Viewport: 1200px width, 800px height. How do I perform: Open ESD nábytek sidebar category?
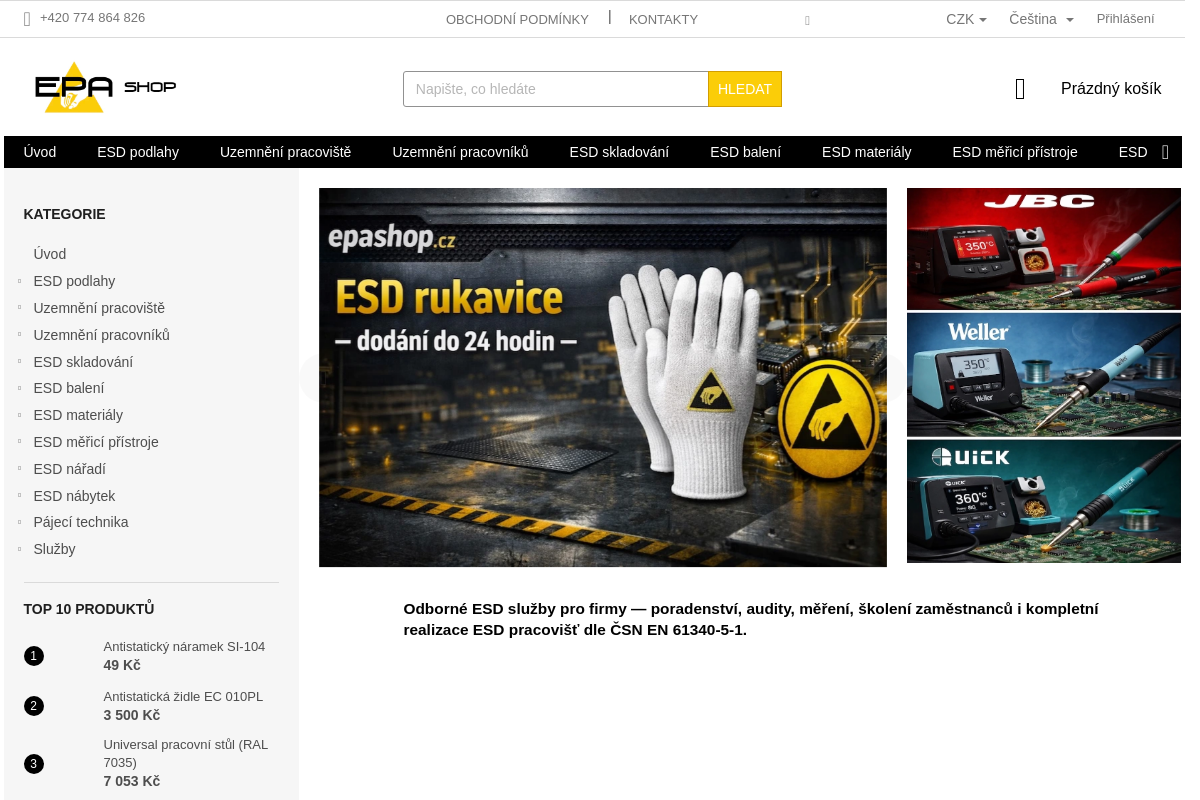(74, 496)
